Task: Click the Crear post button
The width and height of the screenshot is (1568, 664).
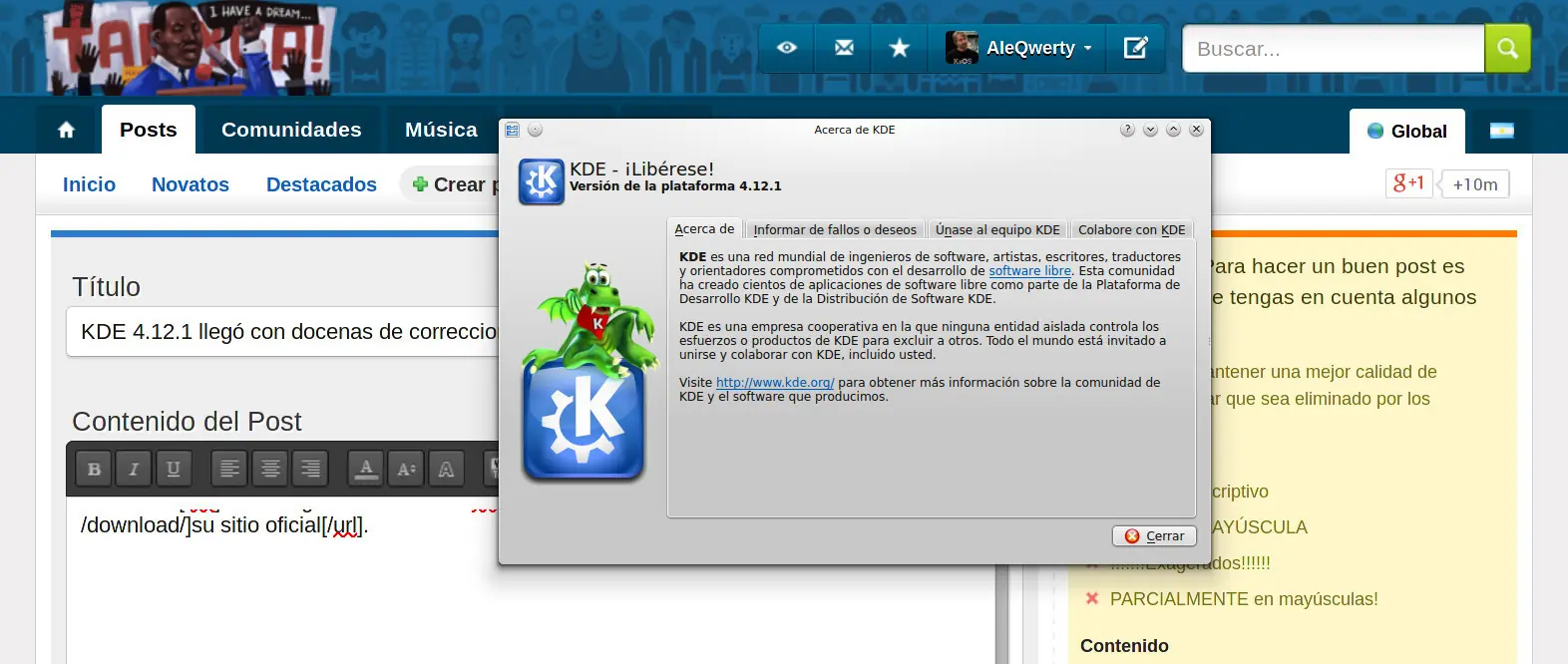Action: point(451,184)
